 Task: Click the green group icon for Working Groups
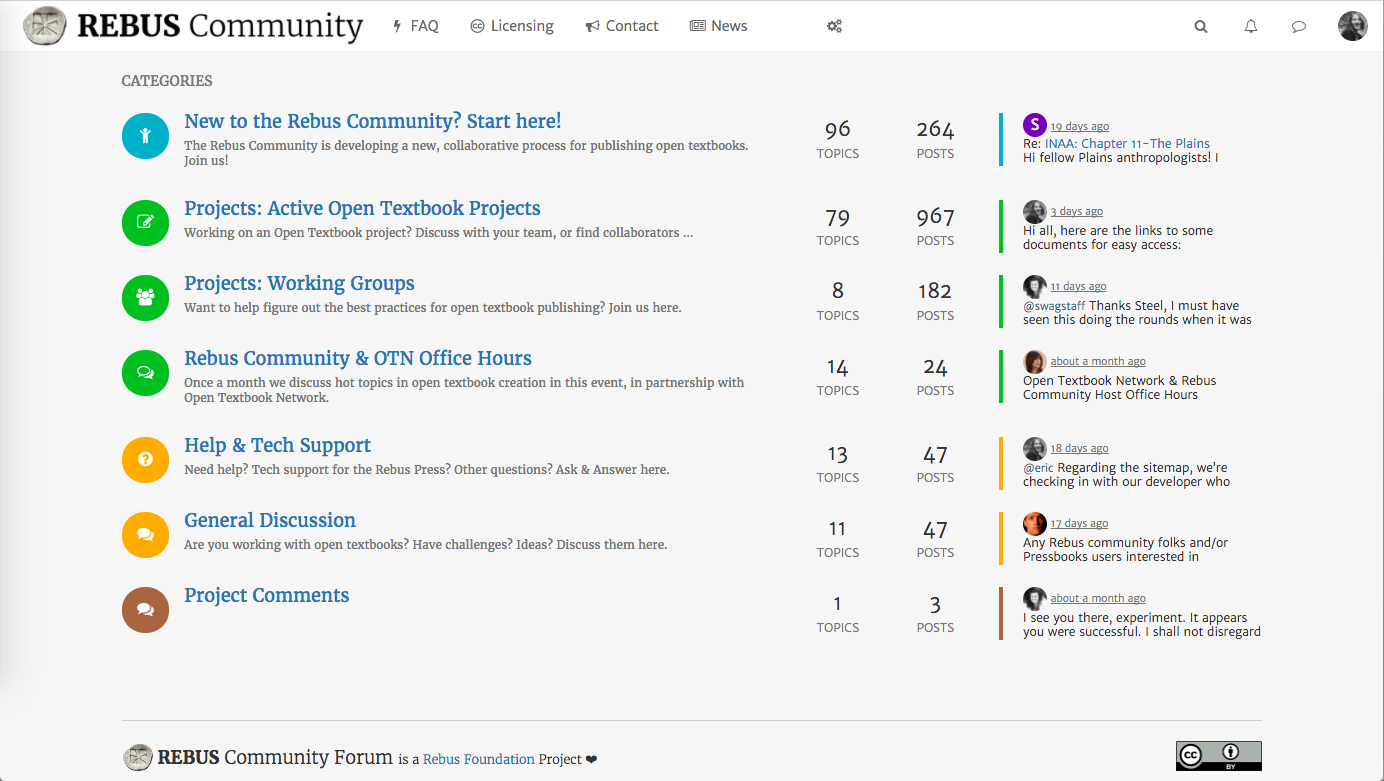[145, 297]
